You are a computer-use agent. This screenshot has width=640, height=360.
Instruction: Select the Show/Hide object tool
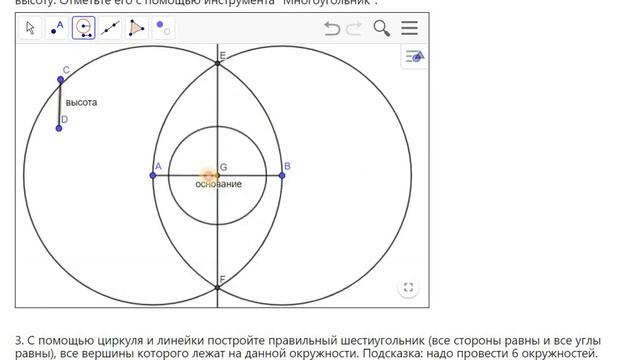[163, 28]
